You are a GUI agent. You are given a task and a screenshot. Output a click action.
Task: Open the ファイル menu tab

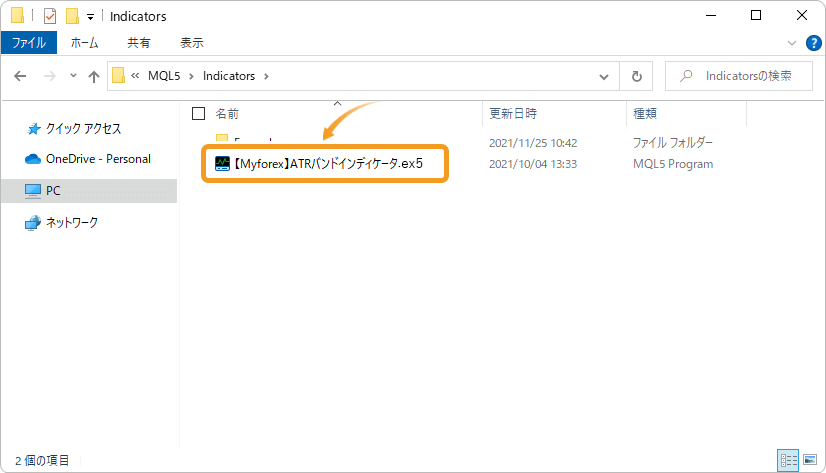(29, 43)
